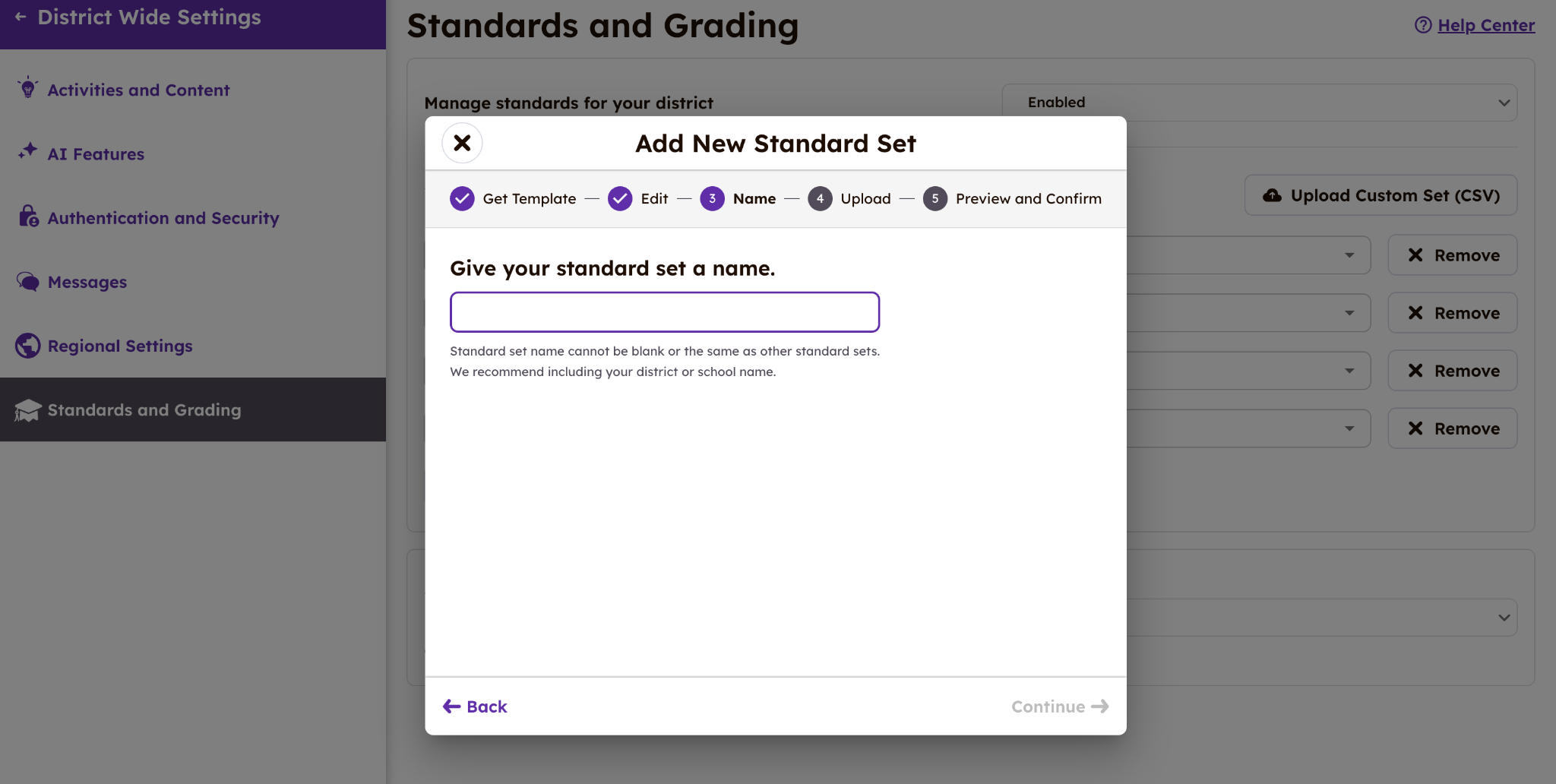Focus the standard set name field

click(x=665, y=312)
